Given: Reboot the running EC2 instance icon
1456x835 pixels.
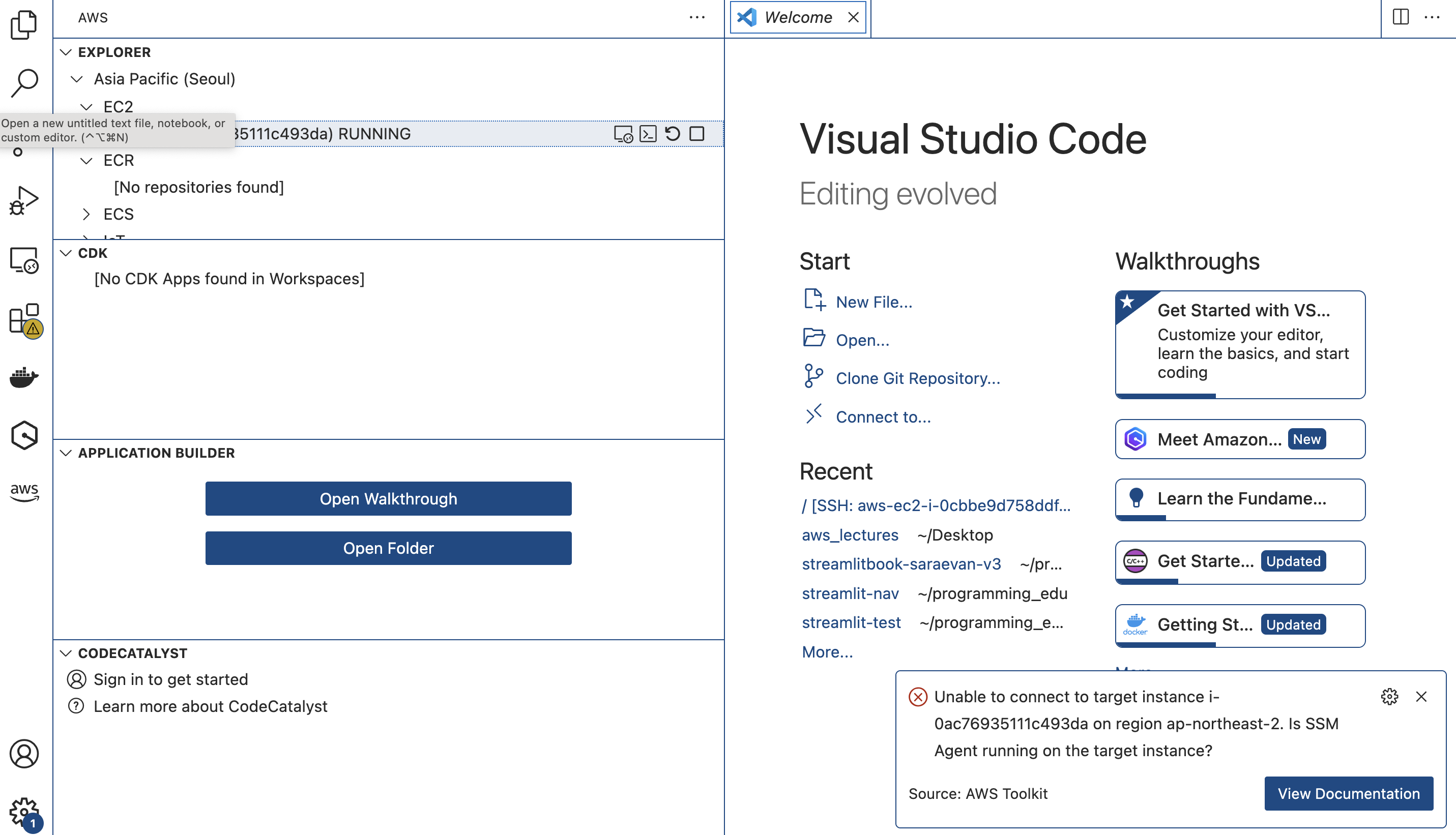Looking at the screenshot, I should [x=673, y=134].
